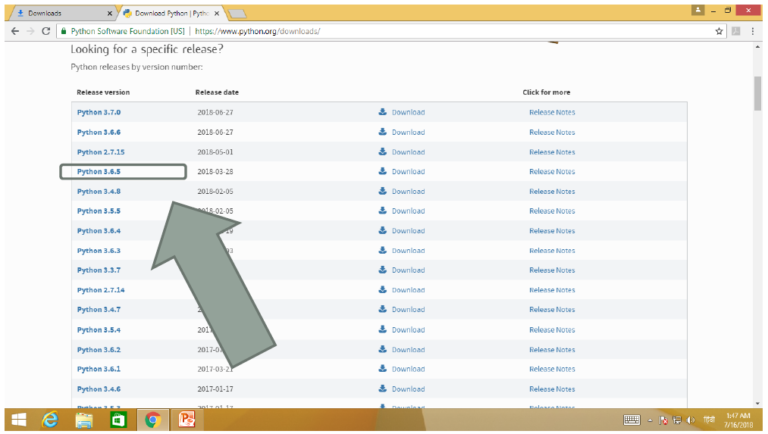Viewport: 768px width, 434px height.
Task: Open Internet Explorer from the taskbar
Action: 50,420
